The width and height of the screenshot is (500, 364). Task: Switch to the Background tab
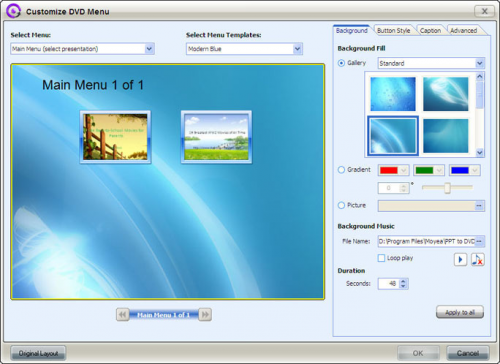[x=352, y=30]
